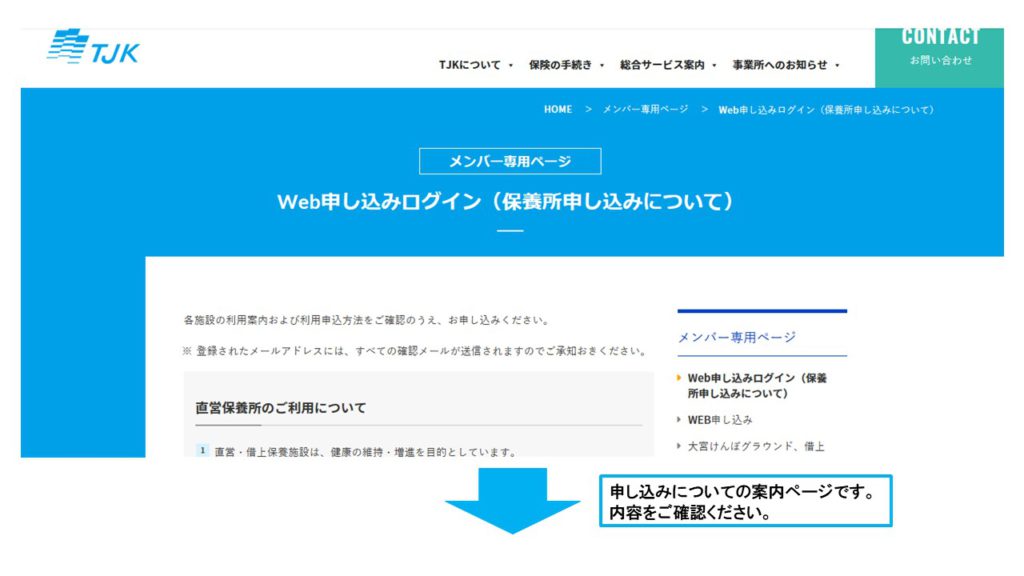Screen dimensions: 1024x576
Task: Expand the 保険の手続き navigation menu
Action: coord(567,65)
